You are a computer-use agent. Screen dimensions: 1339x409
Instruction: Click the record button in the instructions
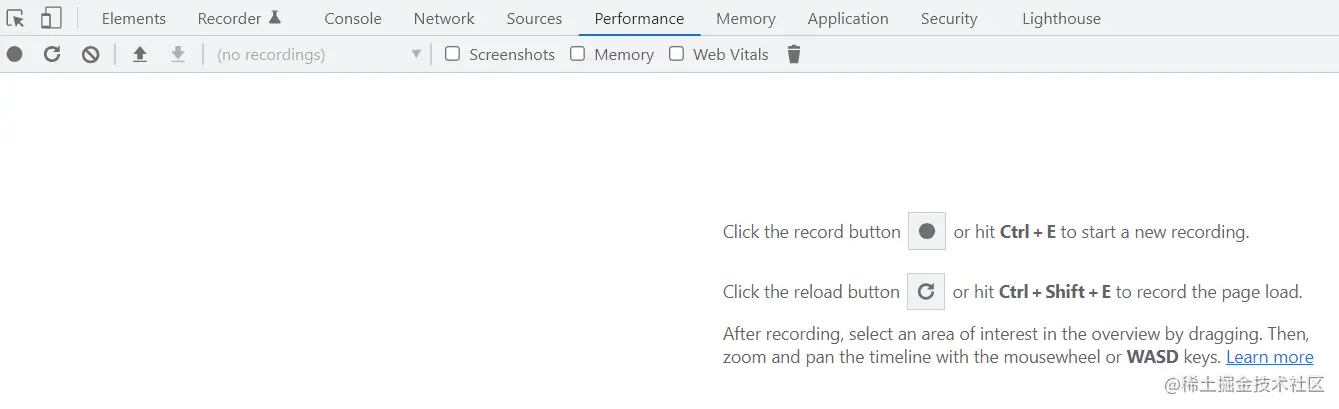[x=926, y=231]
